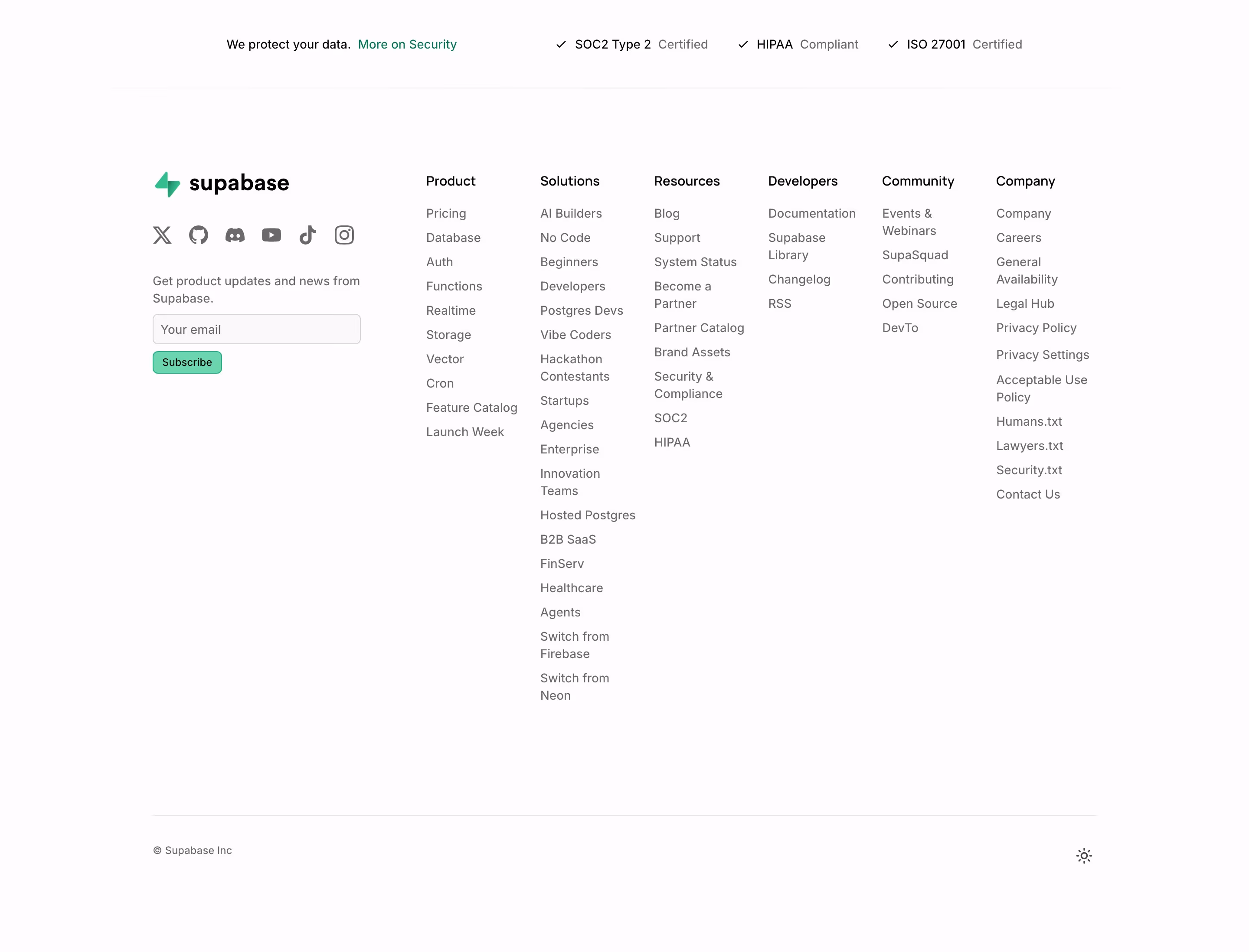The width and height of the screenshot is (1249, 952).
Task: Open the Acceptable Use Policy link
Action: point(1042,389)
